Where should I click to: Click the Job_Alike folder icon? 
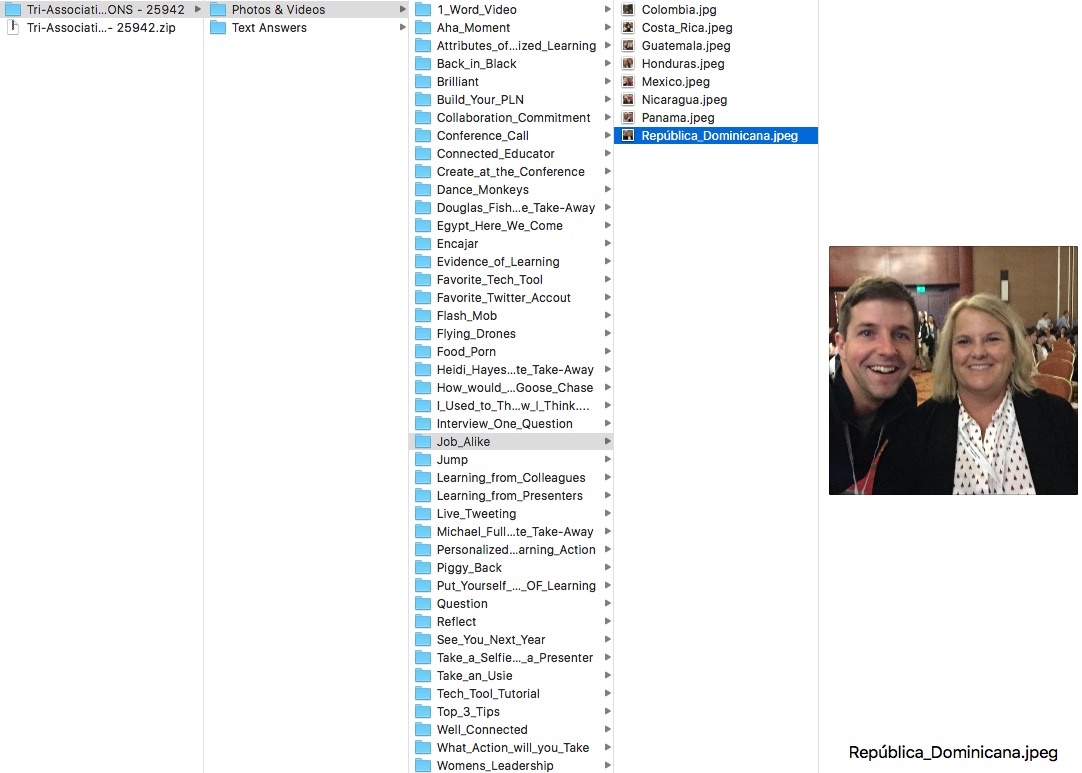(x=423, y=442)
